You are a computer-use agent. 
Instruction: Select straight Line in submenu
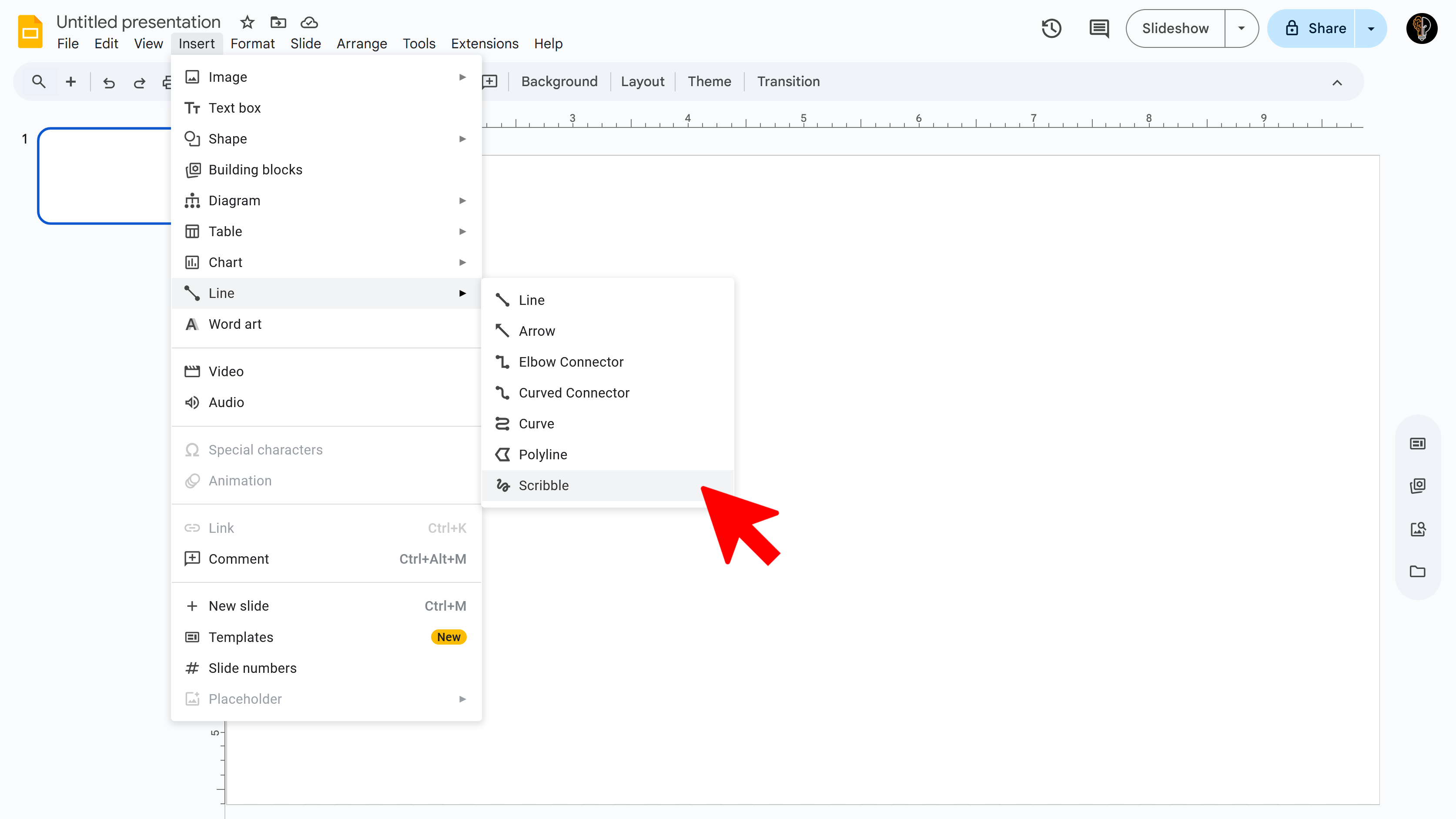608,300
